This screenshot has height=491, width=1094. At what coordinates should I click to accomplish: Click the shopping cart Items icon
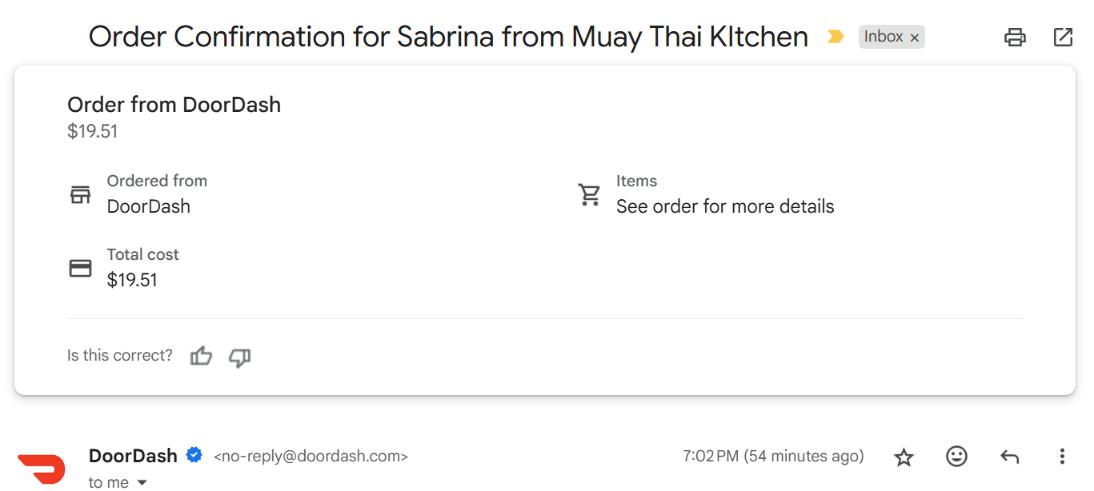pos(589,194)
